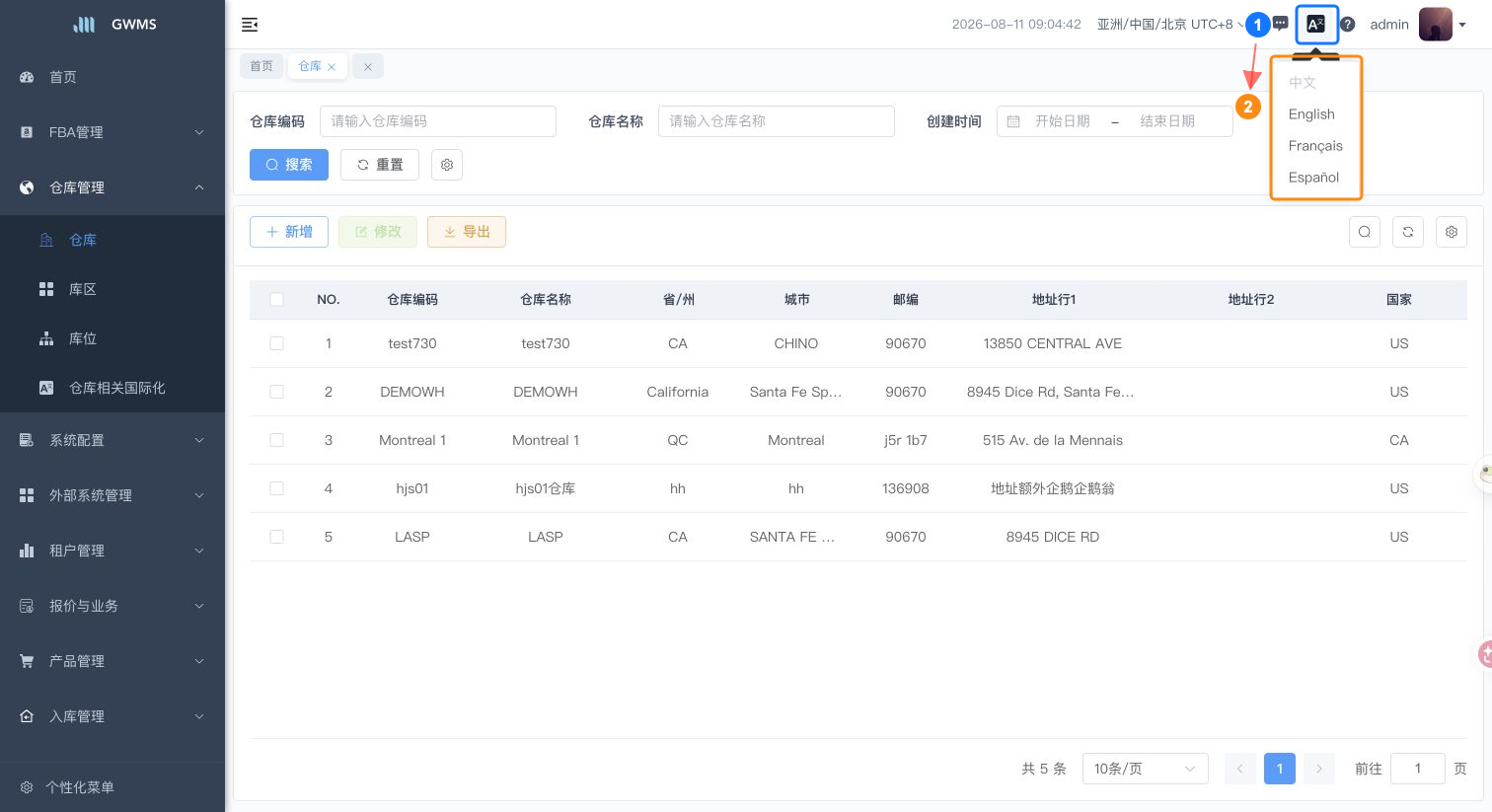Check the row checkbox for LASP
The height and width of the screenshot is (812, 1492).
276,537
